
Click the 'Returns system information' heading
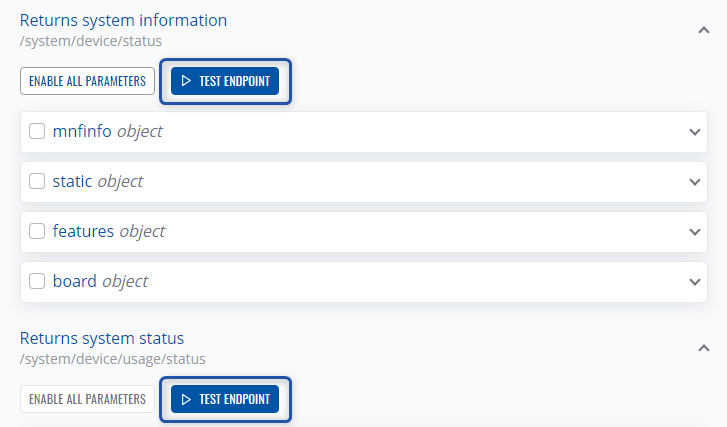click(x=123, y=20)
